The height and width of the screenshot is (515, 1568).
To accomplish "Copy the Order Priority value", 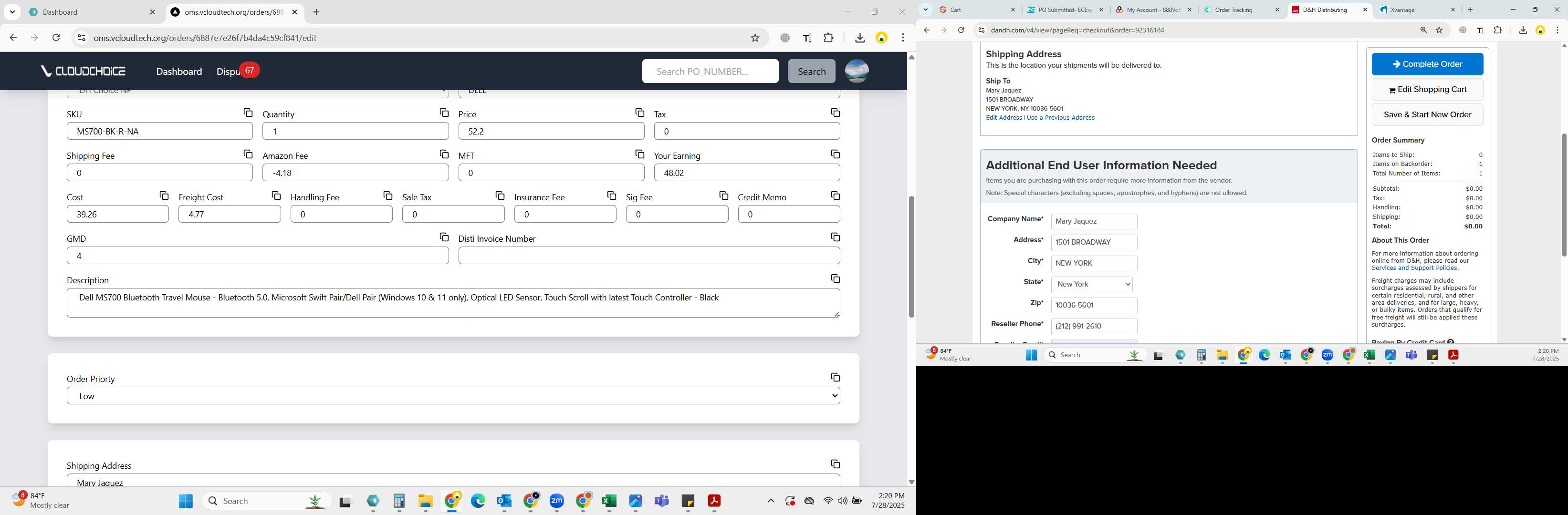I will click(835, 377).
